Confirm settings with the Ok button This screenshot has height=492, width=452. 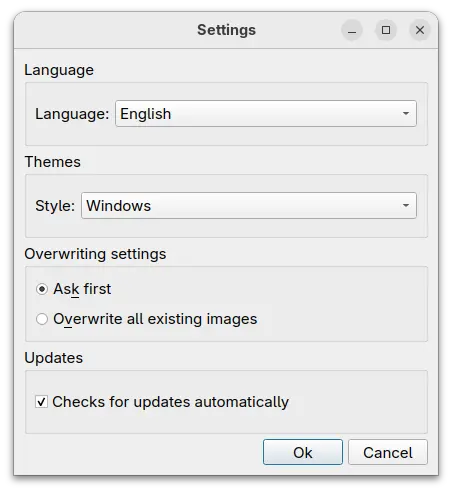[x=303, y=452]
